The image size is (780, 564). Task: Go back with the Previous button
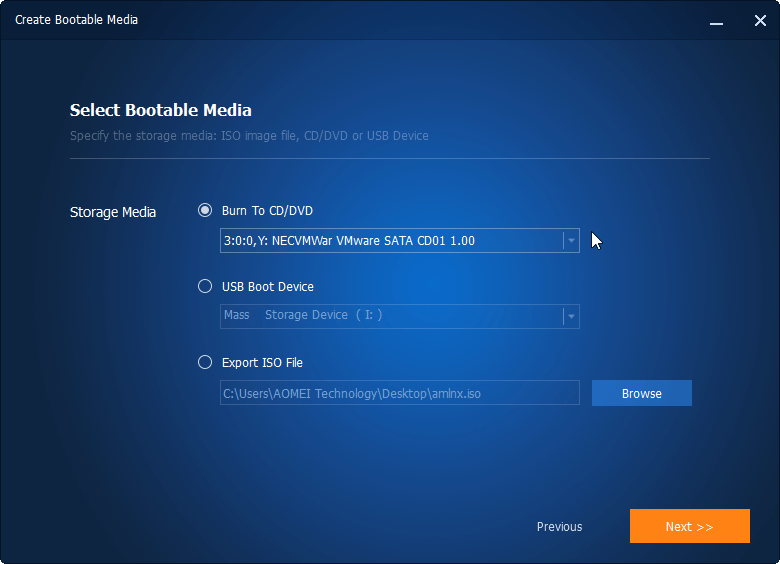[x=559, y=526]
